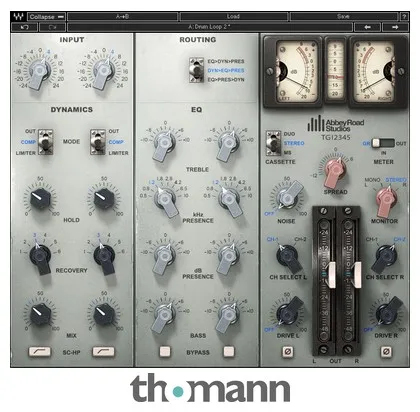Screen dimensions: 420x412
Task: Flip the CASSETTE Duo/Stereo/MS switch
Action: point(273,143)
